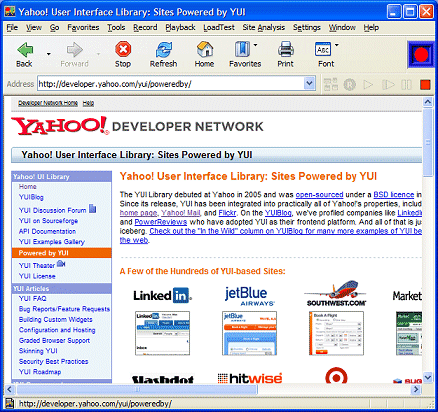
Task: Click the Back arrow icon
Action: 25,50
